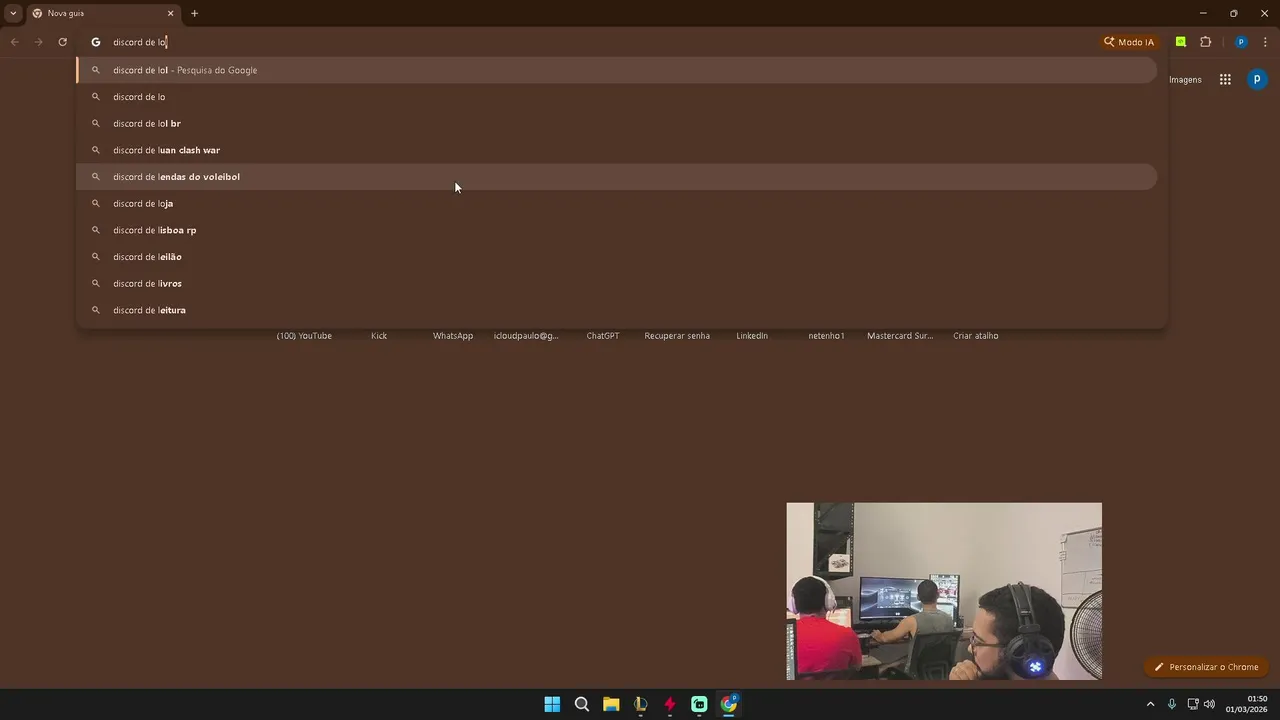The height and width of the screenshot is (720, 1280).
Task: Open the Imagens link
Action: pyautogui.click(x=1185, y=80)
